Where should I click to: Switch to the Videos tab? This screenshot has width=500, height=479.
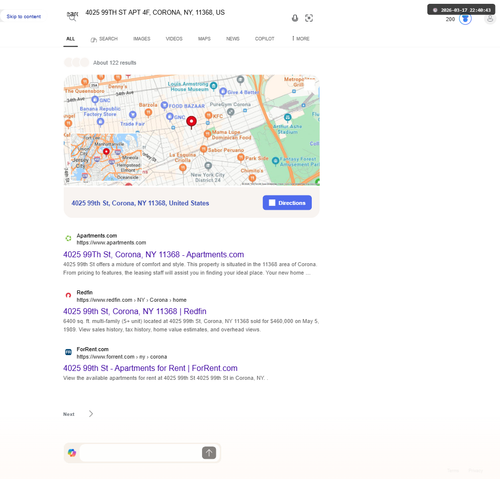coord(174,39)
